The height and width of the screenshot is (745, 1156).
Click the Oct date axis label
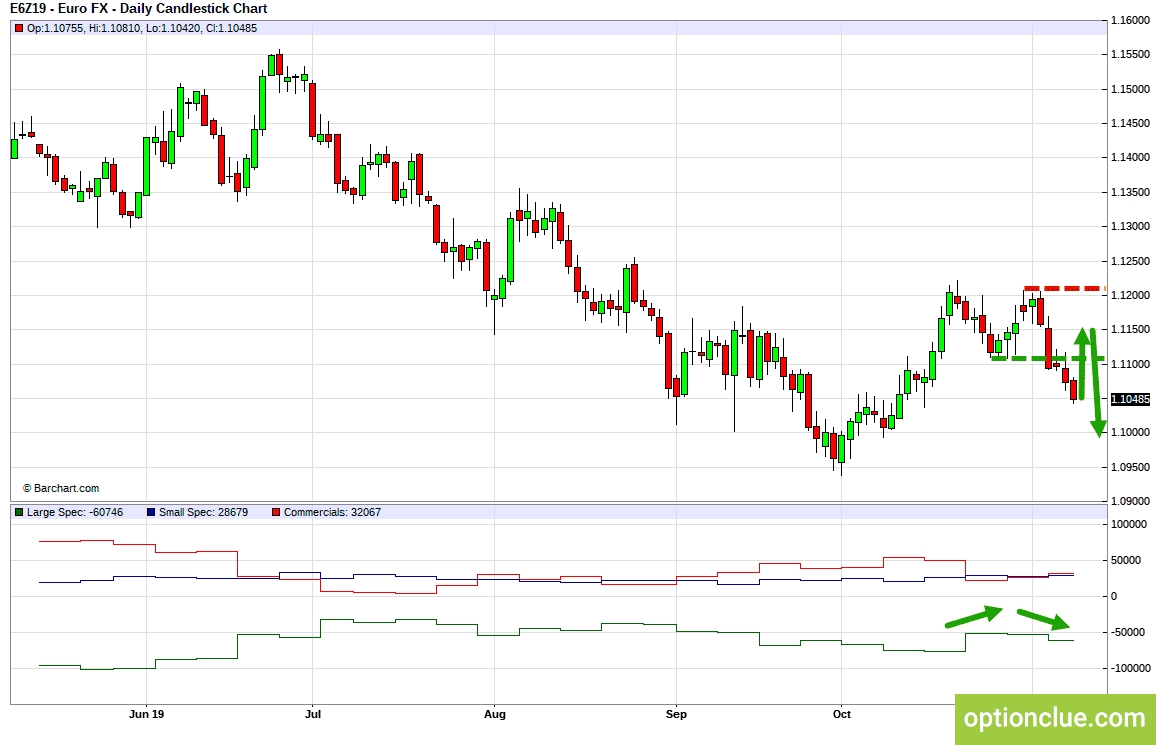point(841,715)
